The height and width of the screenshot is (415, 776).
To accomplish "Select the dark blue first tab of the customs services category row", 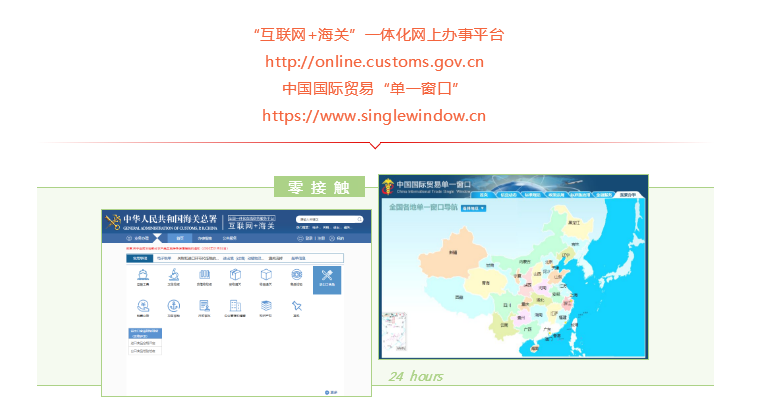I will click(x=140, y=258).
